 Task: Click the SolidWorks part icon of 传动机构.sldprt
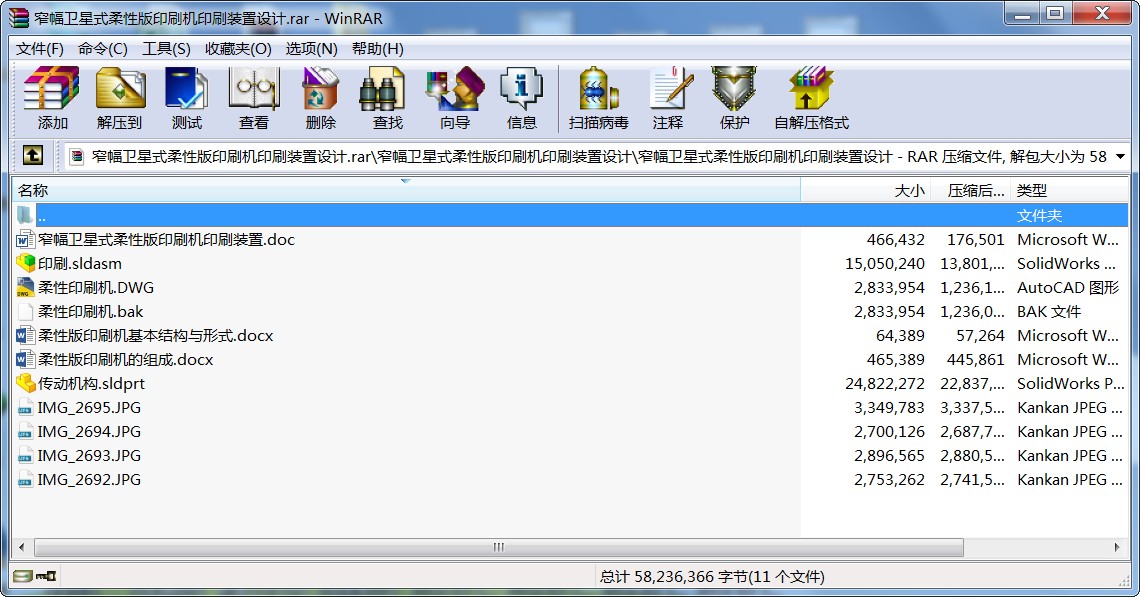[x=25, y=383]
